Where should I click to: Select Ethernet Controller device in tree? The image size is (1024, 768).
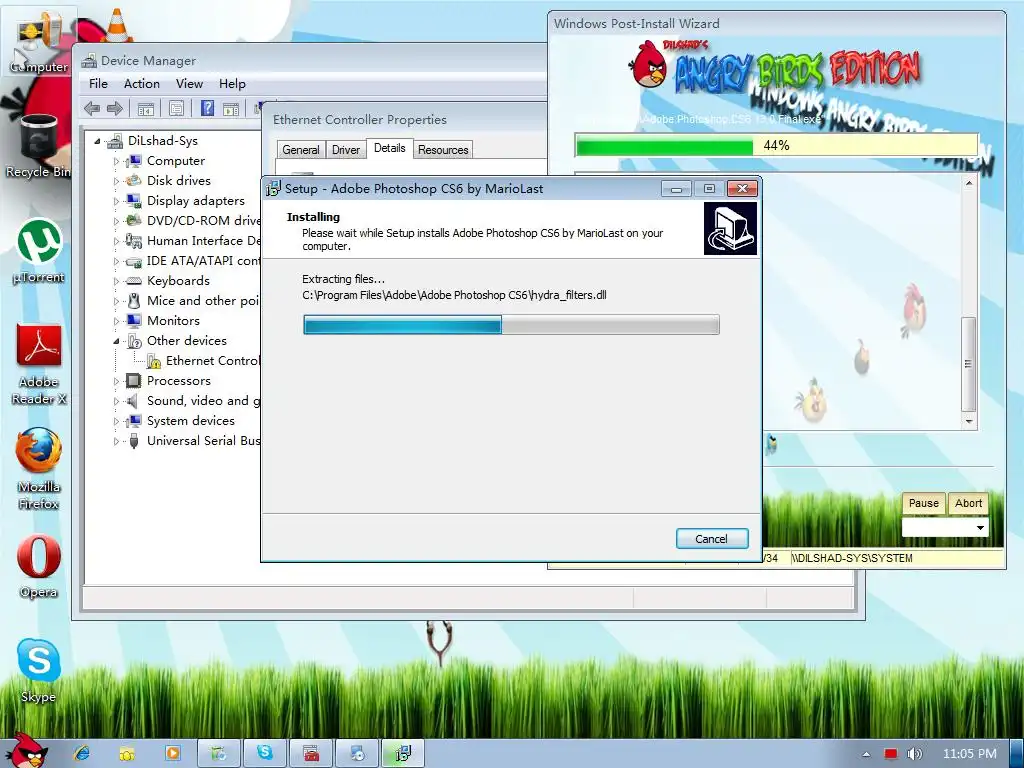(x=203, y=361)
